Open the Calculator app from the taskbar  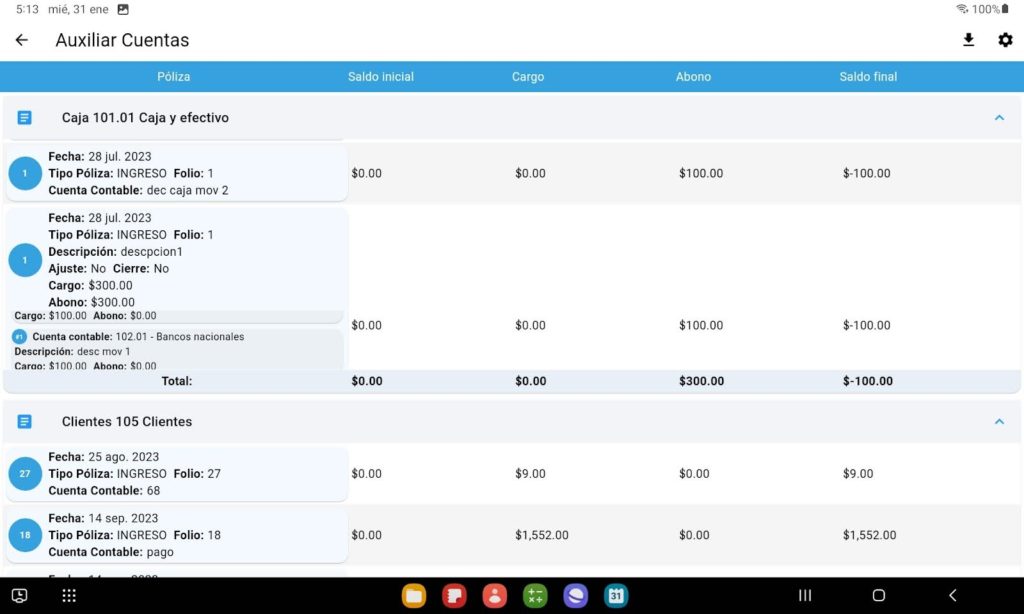tap(535, 595)
